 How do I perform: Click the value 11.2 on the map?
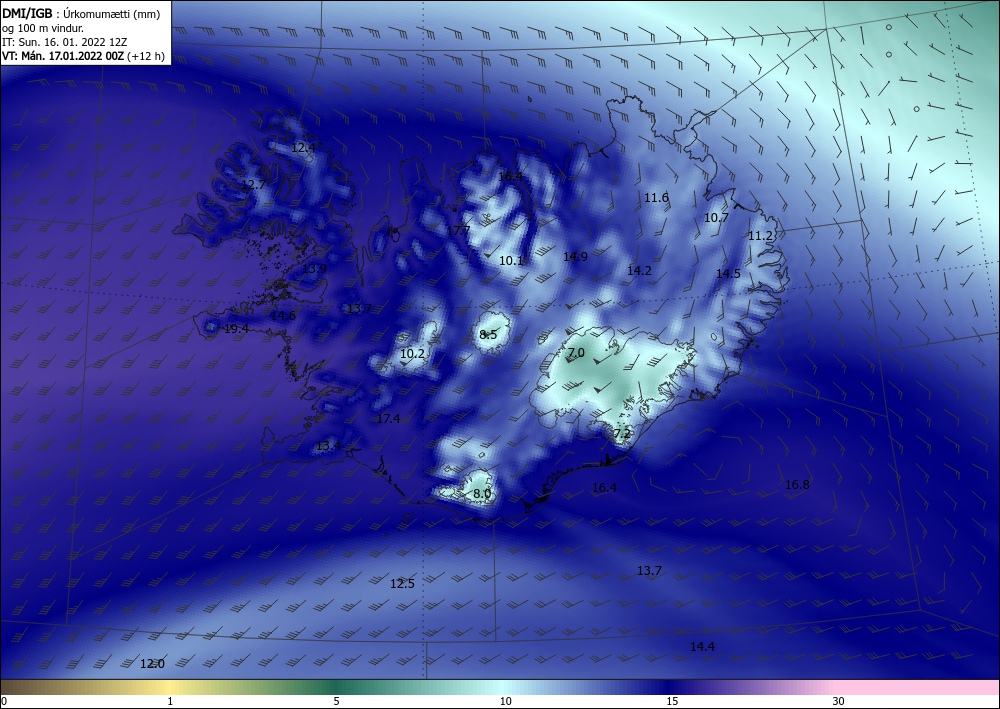(x=760, y=236)
